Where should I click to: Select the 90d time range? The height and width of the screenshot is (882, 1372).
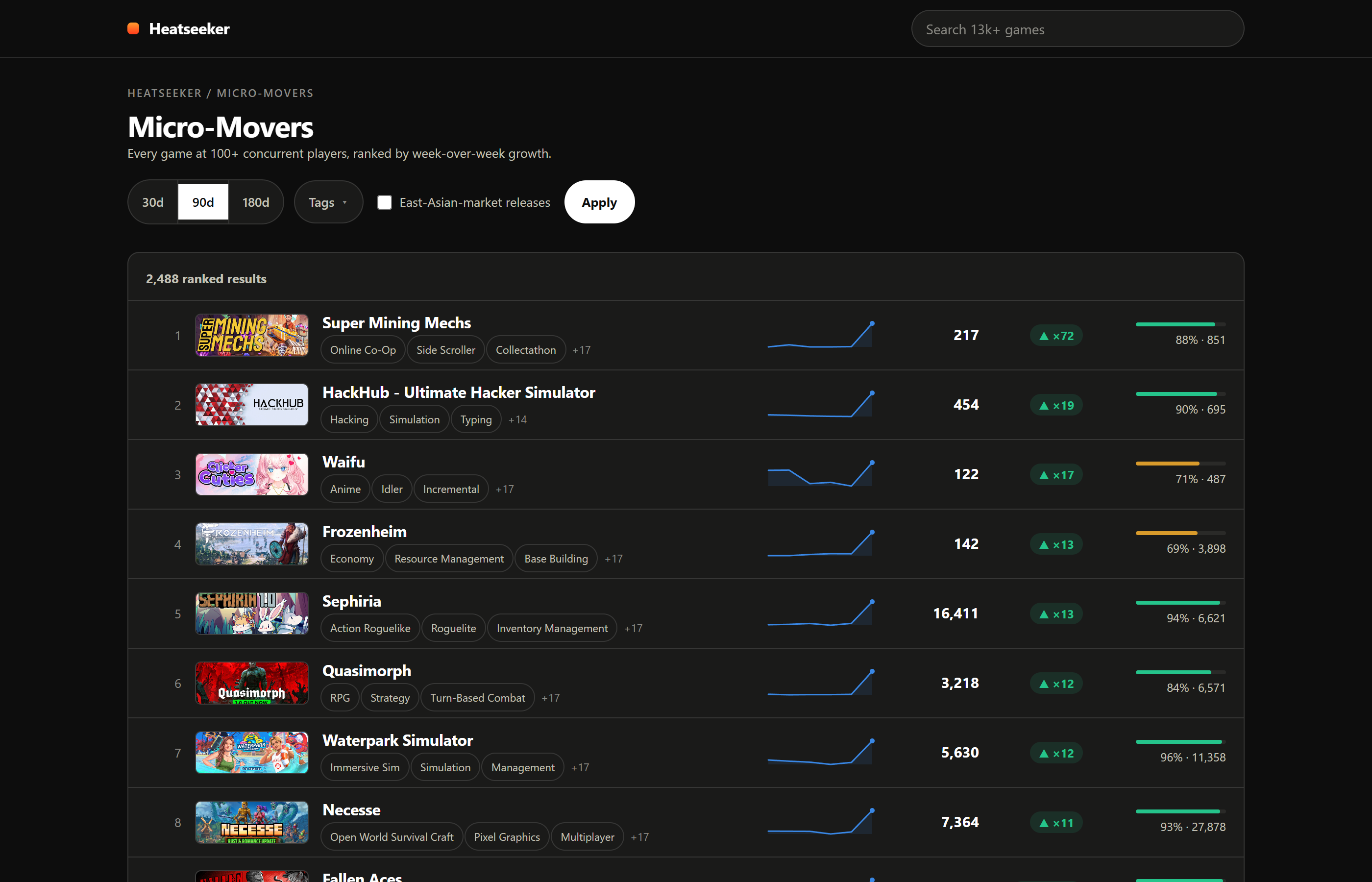(203, 202)
